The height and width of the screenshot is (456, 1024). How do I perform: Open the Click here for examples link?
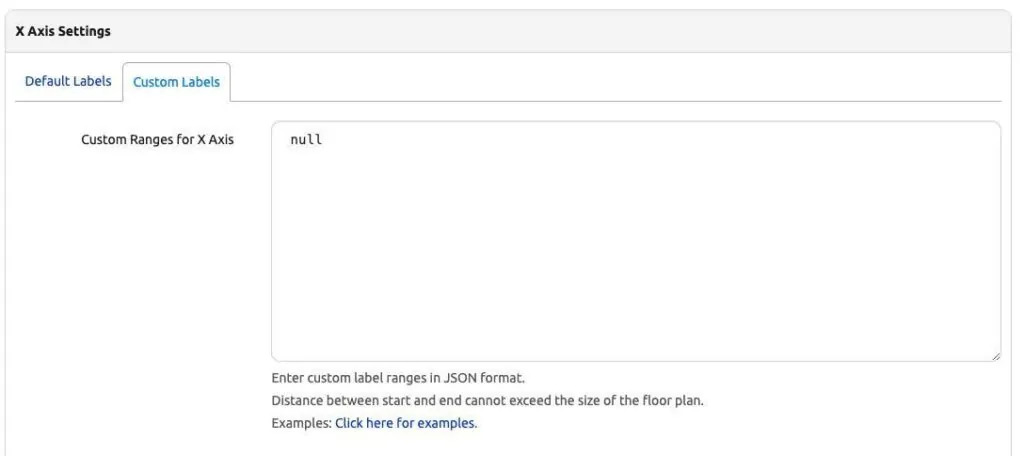[406, 423]
